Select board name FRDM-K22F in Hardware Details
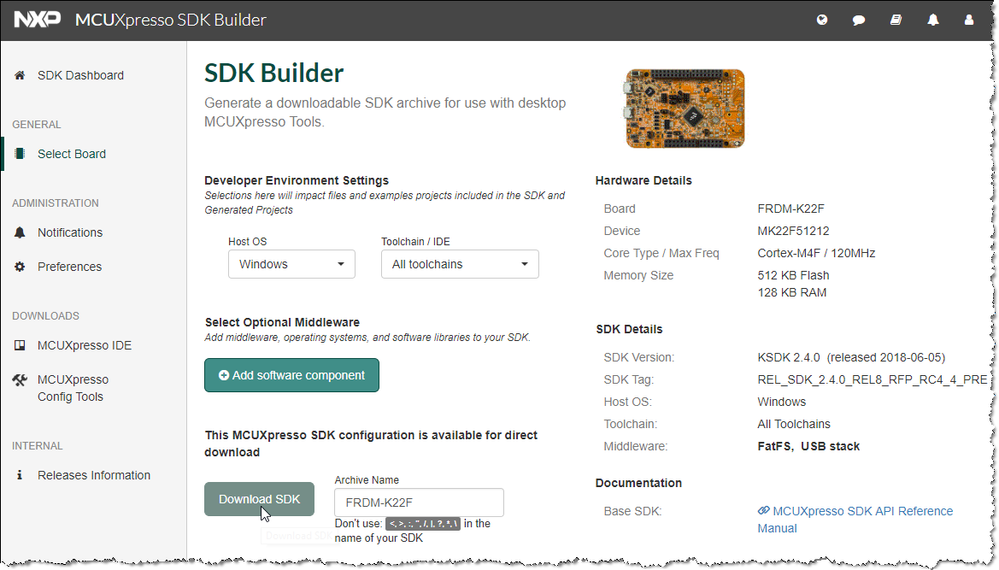The width and height of the screenshot is (999, 570). [791, 208]
